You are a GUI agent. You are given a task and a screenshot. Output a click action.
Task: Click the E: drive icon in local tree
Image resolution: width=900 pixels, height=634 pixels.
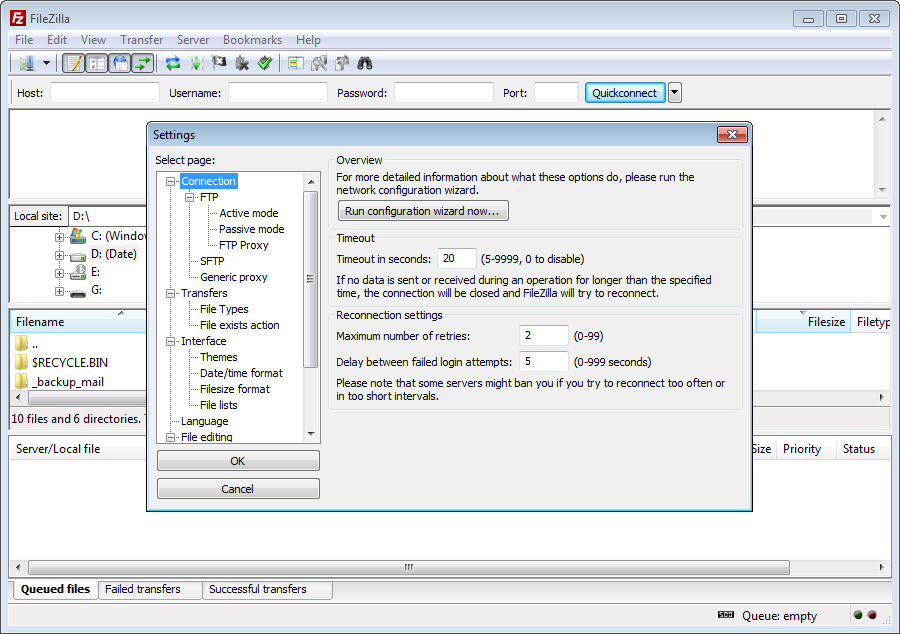(x=77, y=272)
